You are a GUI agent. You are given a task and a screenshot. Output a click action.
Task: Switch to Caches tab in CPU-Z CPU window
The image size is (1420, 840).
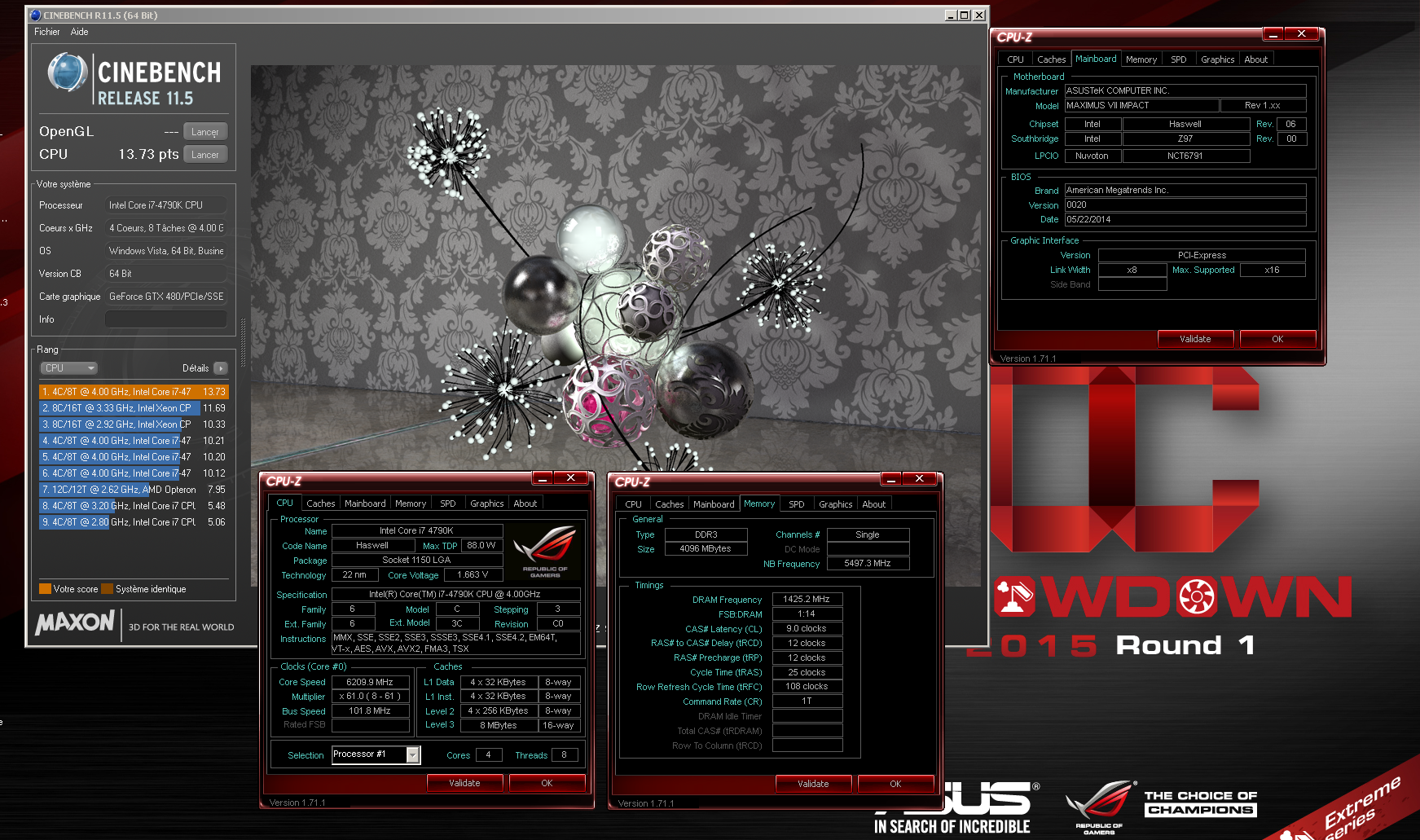(x=320, y=504)
